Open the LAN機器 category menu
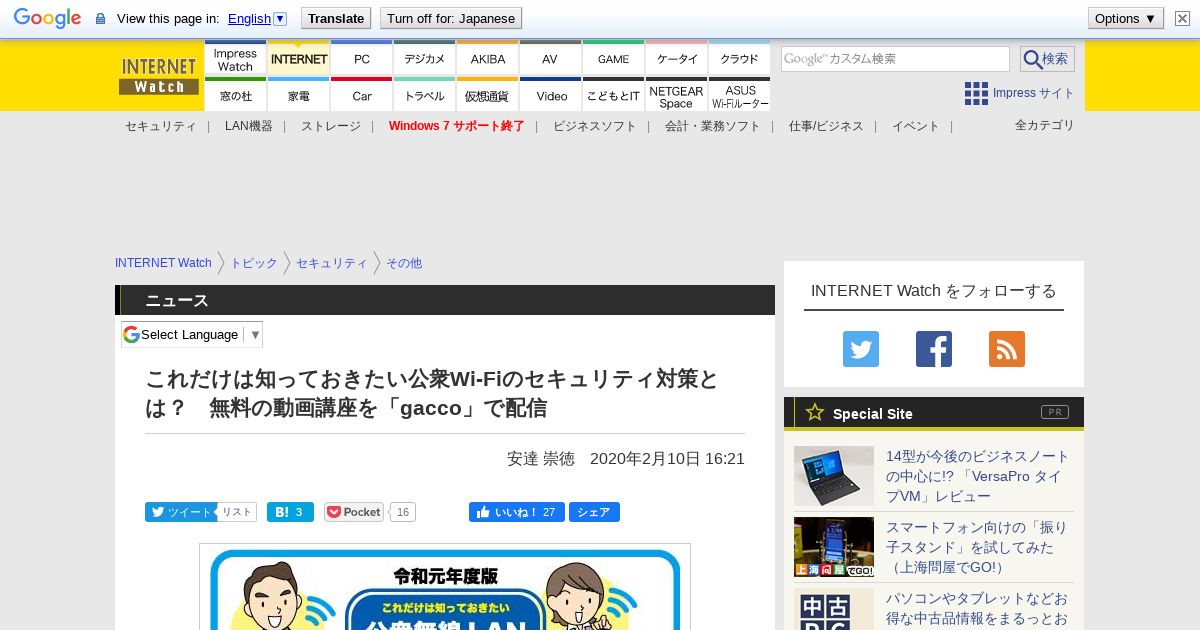Screen dimensions: 1200x630 (249, 126)
